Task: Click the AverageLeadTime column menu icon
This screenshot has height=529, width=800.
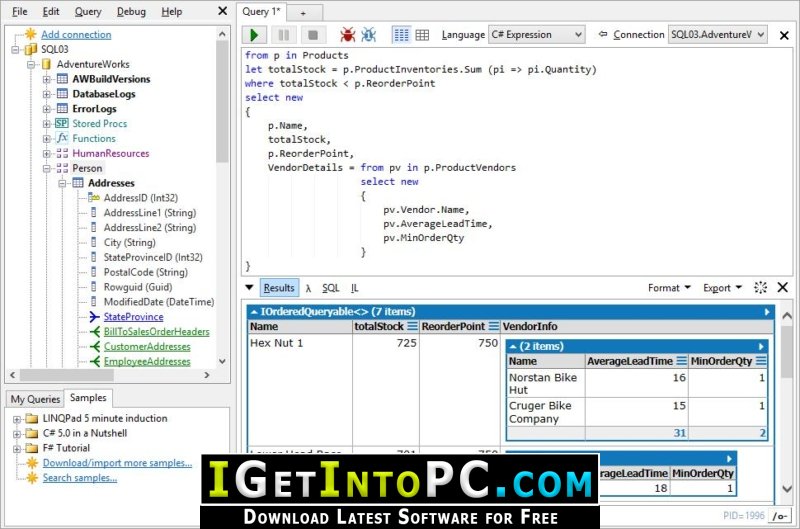Action: pyautogui.click(x=681, y=361)
